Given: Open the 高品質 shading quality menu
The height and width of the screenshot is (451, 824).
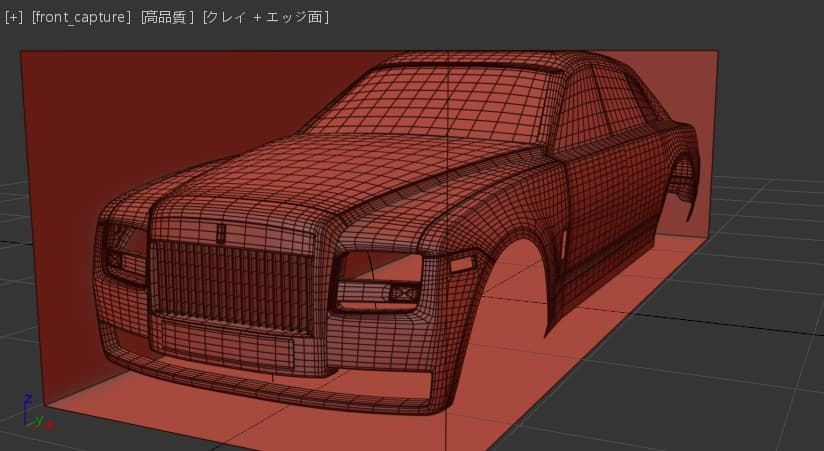Looking at the screenshot, I should [x=168, y=17].
